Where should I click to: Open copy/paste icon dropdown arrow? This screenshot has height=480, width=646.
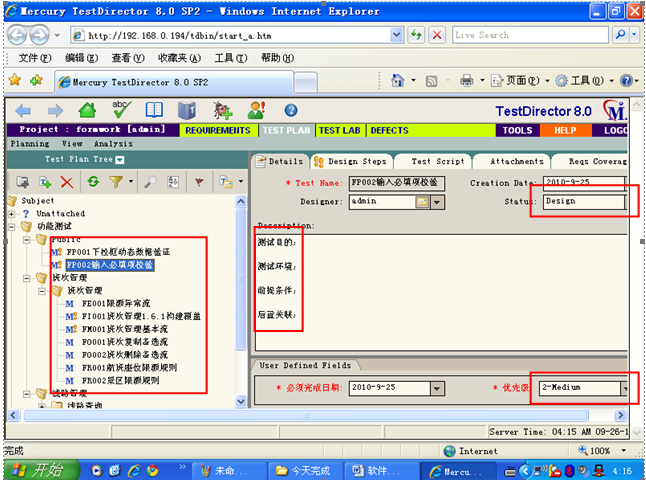click(x=241, y=181)
